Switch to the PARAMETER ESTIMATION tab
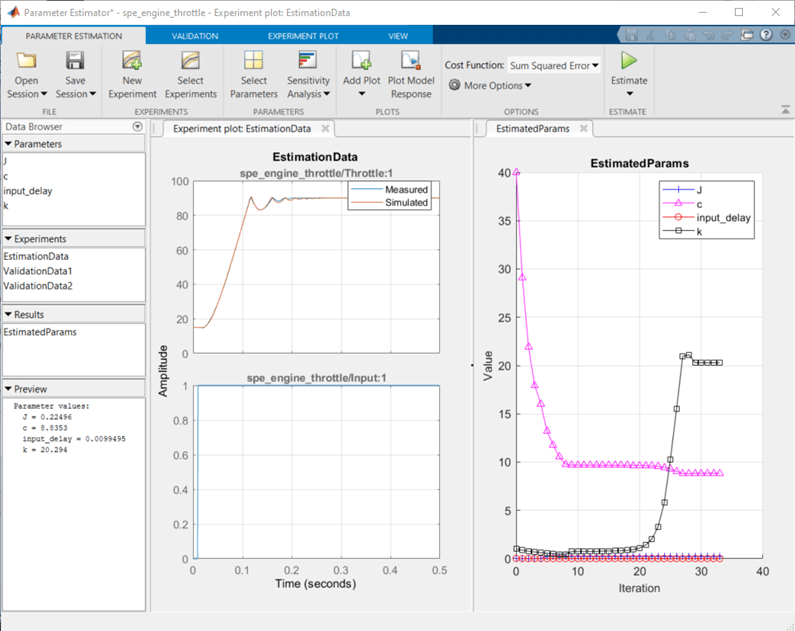Image resolution: width=795 pixels, height=631 pixels. click(74, 36)
